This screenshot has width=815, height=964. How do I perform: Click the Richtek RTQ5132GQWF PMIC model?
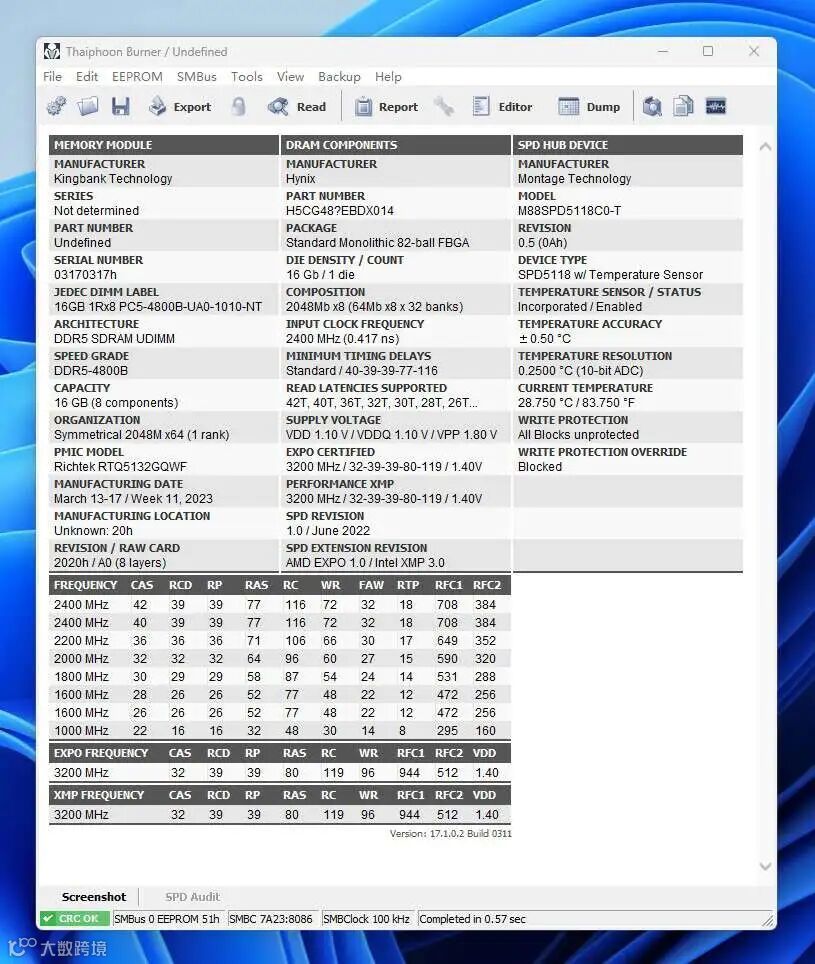pyautogui.click(x=120, y=467)
